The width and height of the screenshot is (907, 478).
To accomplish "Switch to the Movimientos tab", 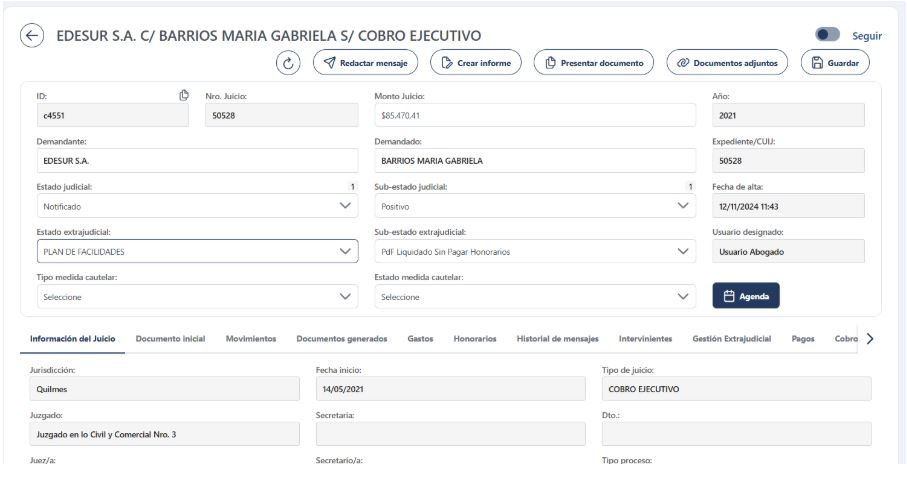I will tap(250, 339).
